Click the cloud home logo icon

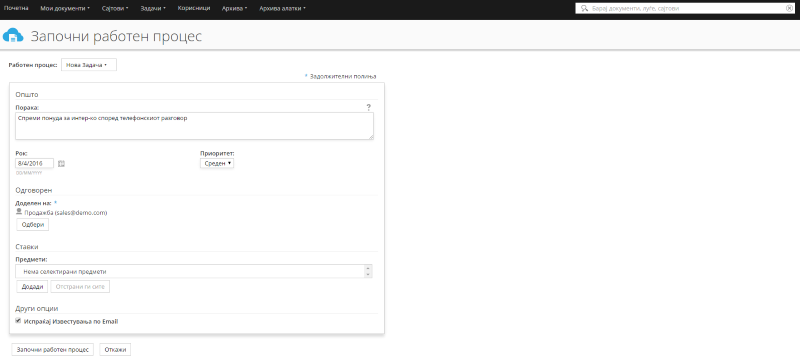pyautogui.click(x=13, y=36)
